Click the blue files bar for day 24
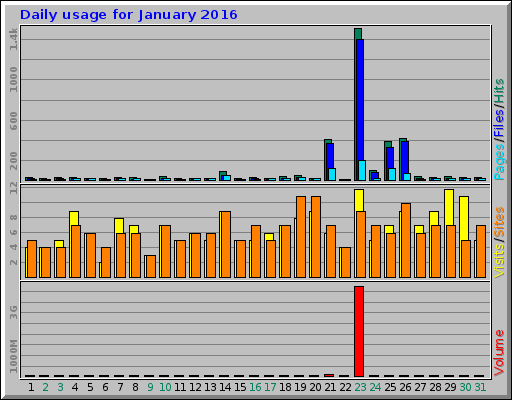This screenshot has width=512, height=400. click(375, 175)
